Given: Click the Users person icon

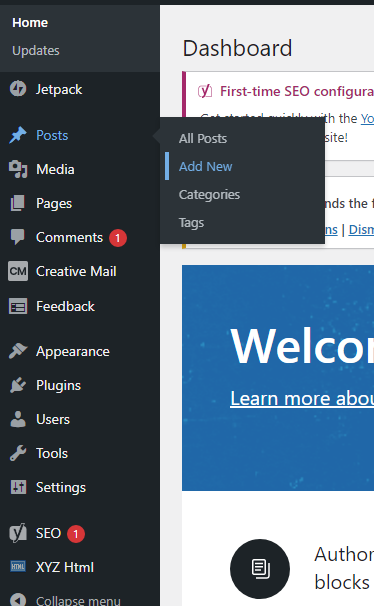Looking at the screenshot, I should point(18,419).
